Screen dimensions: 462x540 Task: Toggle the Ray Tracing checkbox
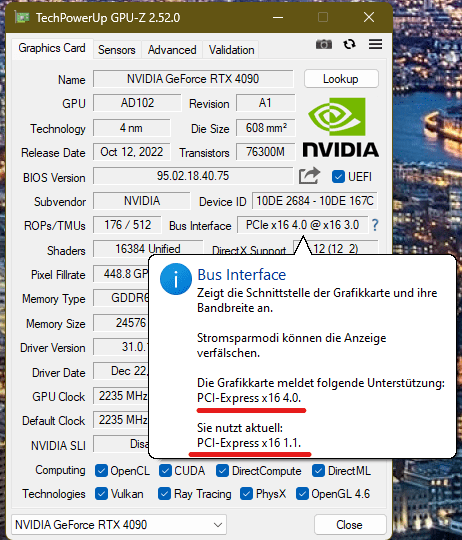tap(164, 494)
